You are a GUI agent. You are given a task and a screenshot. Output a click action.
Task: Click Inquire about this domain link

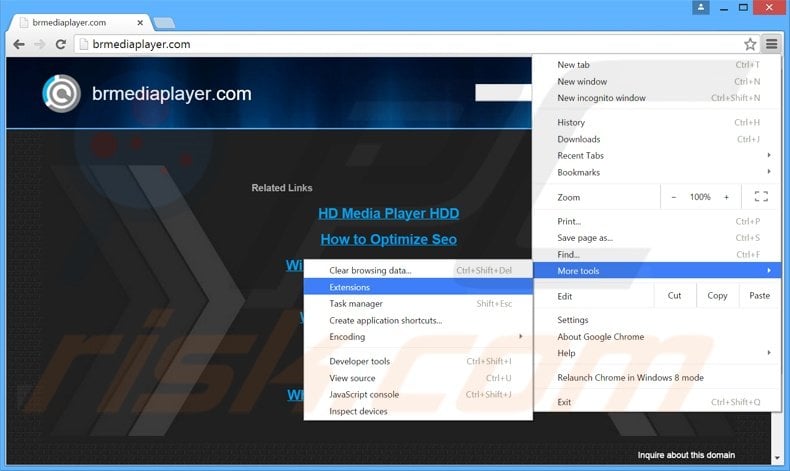(686, 455)
